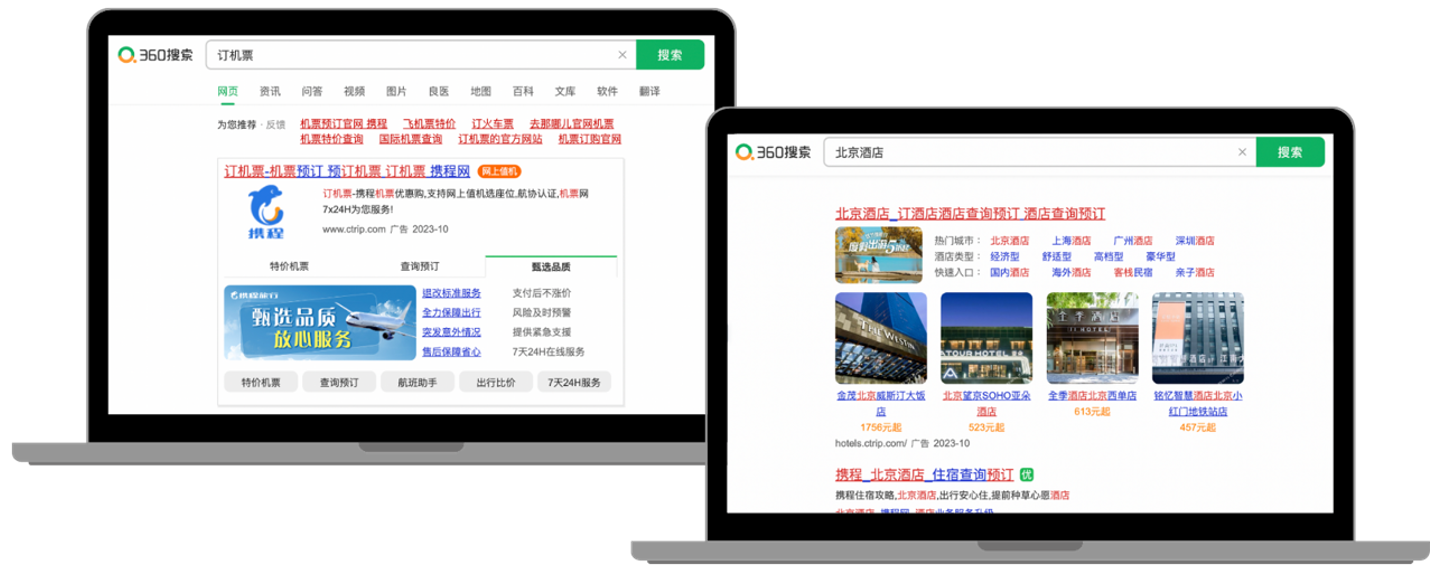Click the Westin hotel photo
The image size is (1430, 572).
pos(881,338)
